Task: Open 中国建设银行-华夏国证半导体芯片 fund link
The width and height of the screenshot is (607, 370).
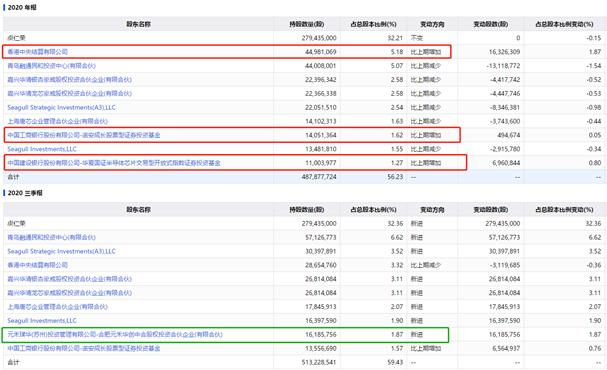Action: tap(114, 163)
